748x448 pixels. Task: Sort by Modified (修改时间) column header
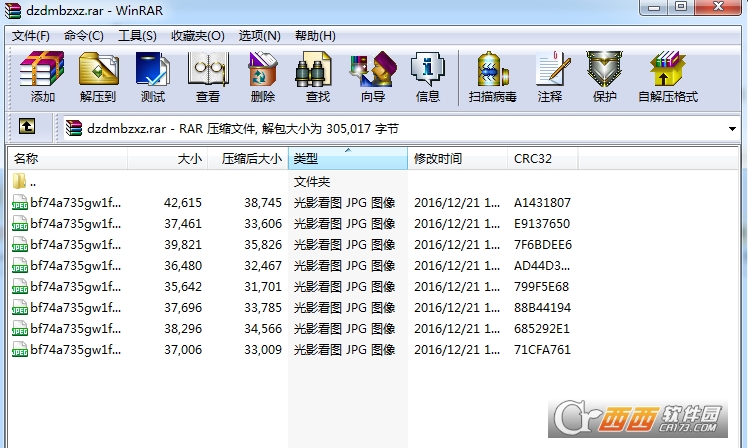[457, 158]
